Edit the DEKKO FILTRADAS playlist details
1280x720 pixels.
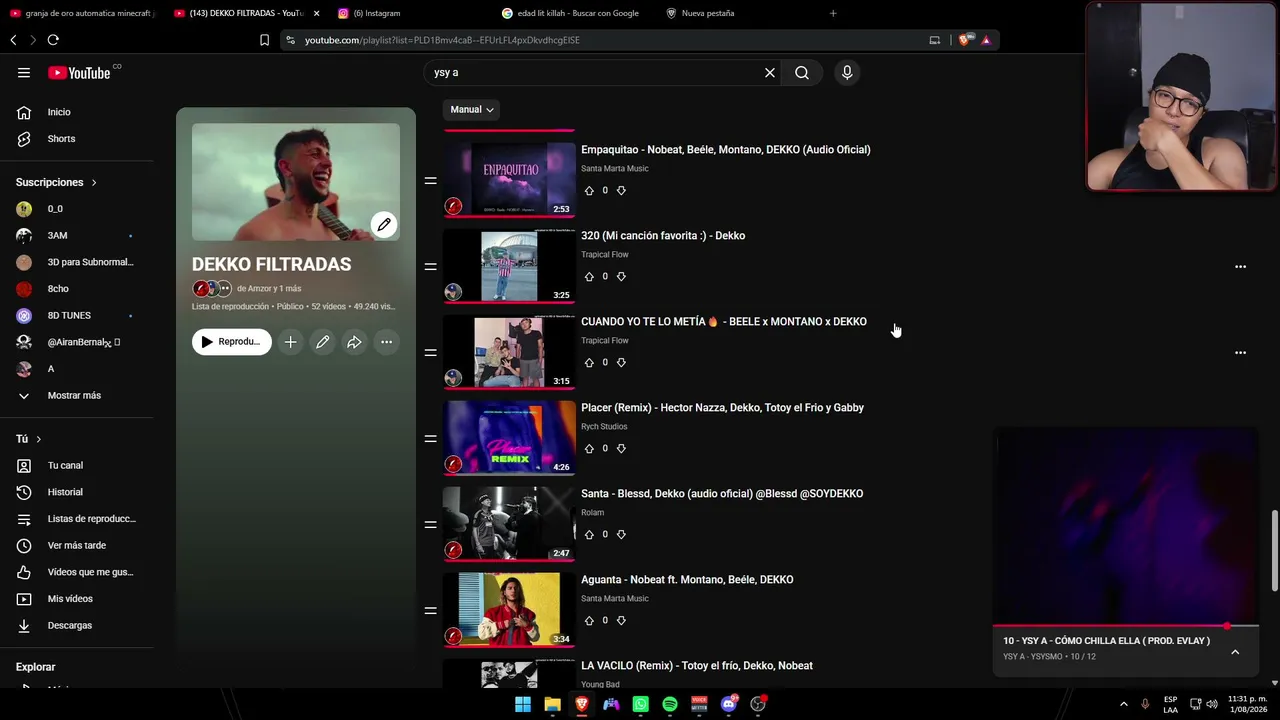click(322, 342)
